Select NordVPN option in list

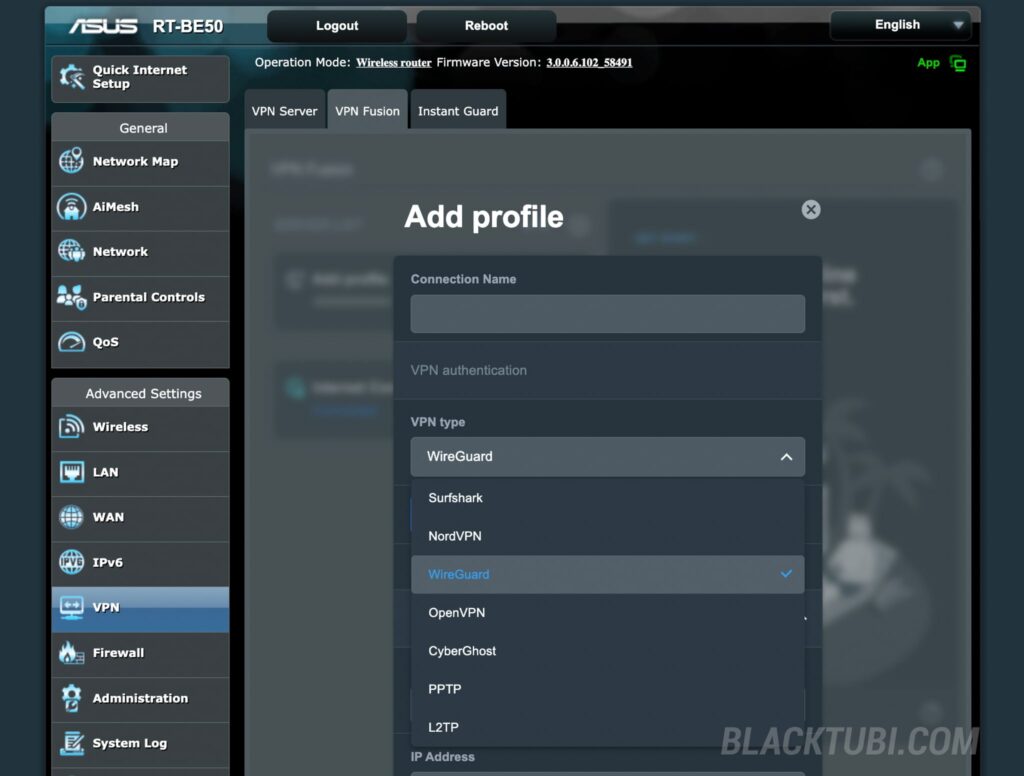[x=455, y=536]
